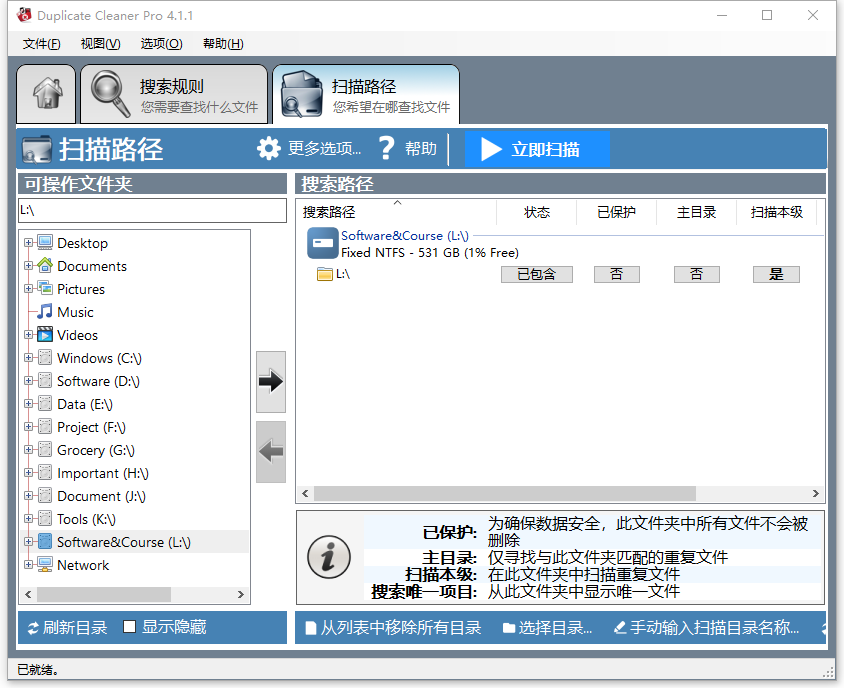This screenshot has width=844, height=688.
Task: Expand the Data (E:\) tree node
Action: click(29, 404)
